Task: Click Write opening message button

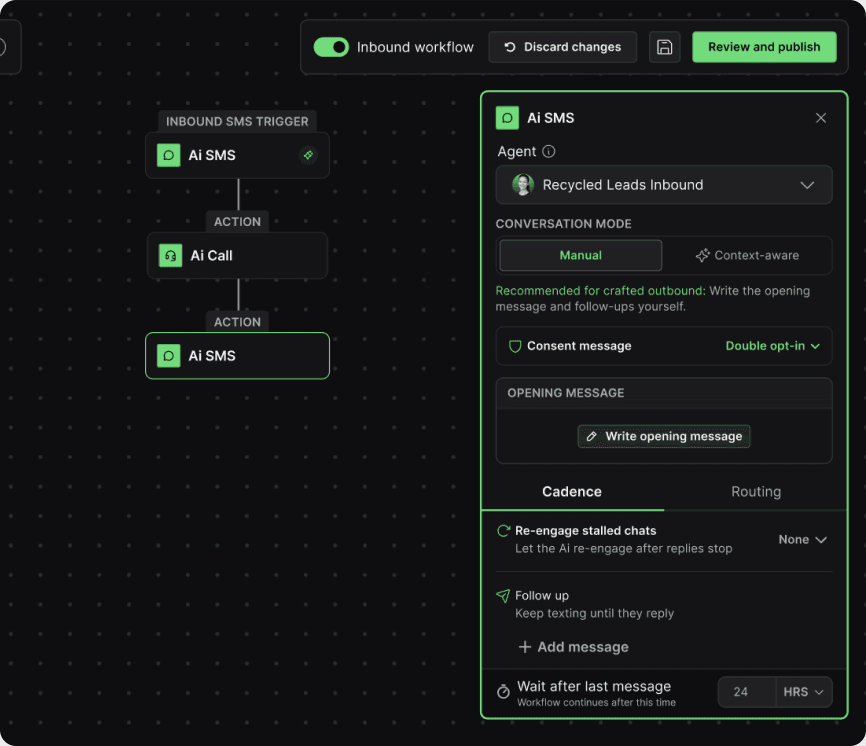Action: point(664,436)
